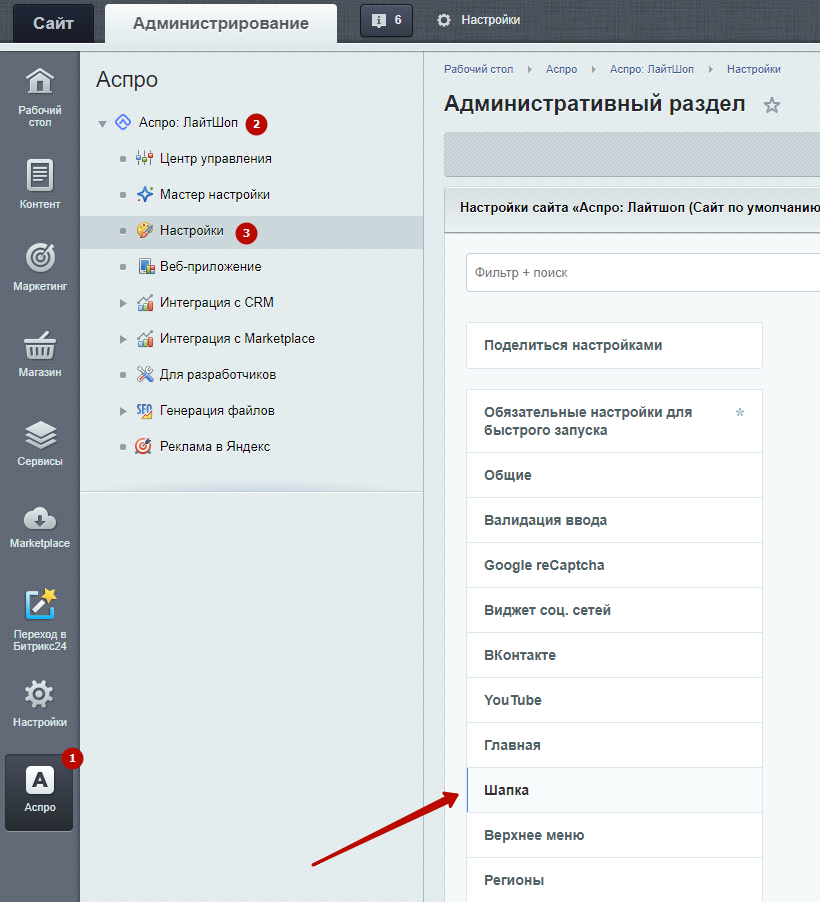
Task: Click the Веб-приложение icon
Action: tap(146, 266)
